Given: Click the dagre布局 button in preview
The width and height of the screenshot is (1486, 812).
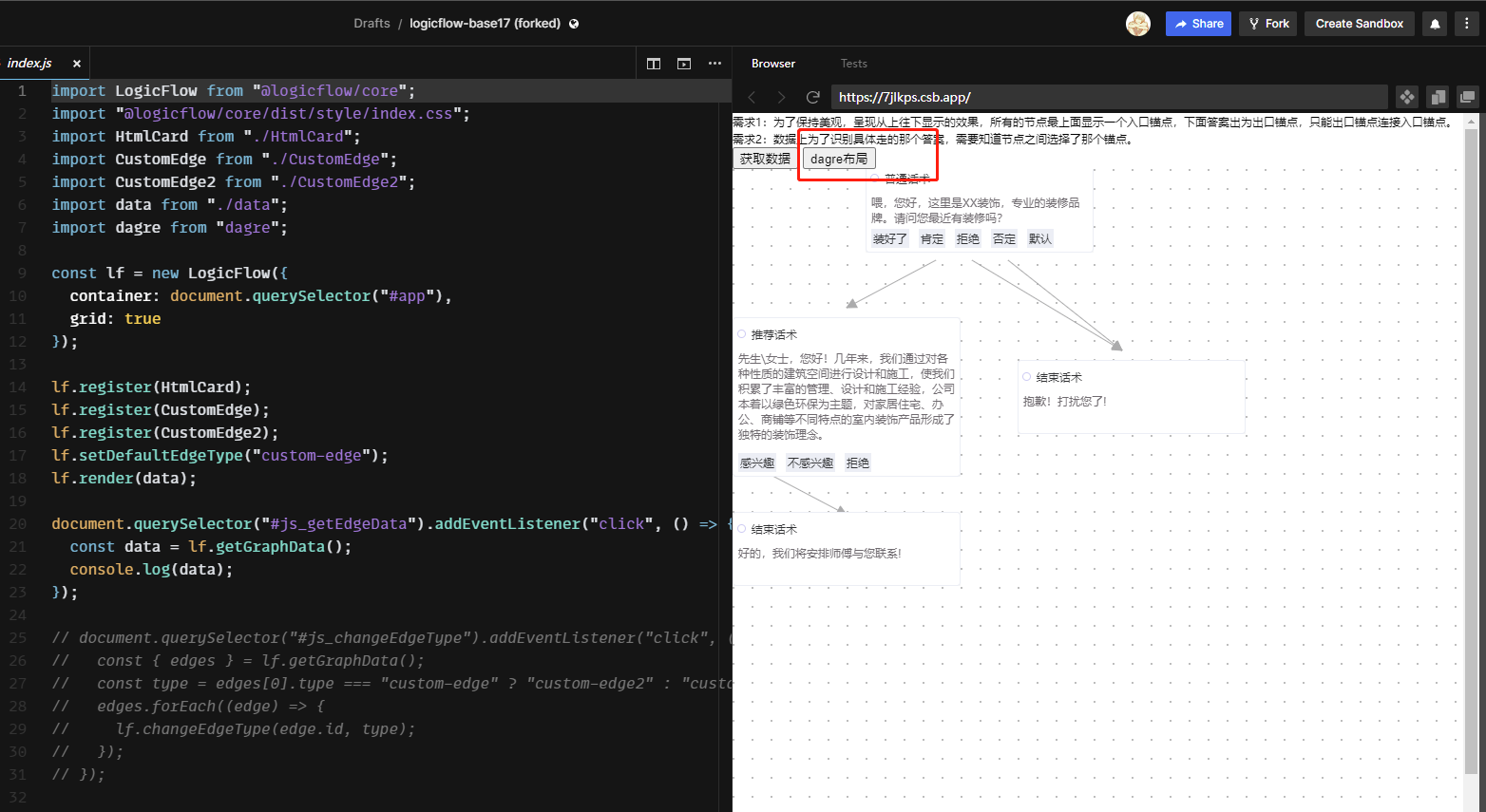Looking at the screenshot, I should (838, 158).
